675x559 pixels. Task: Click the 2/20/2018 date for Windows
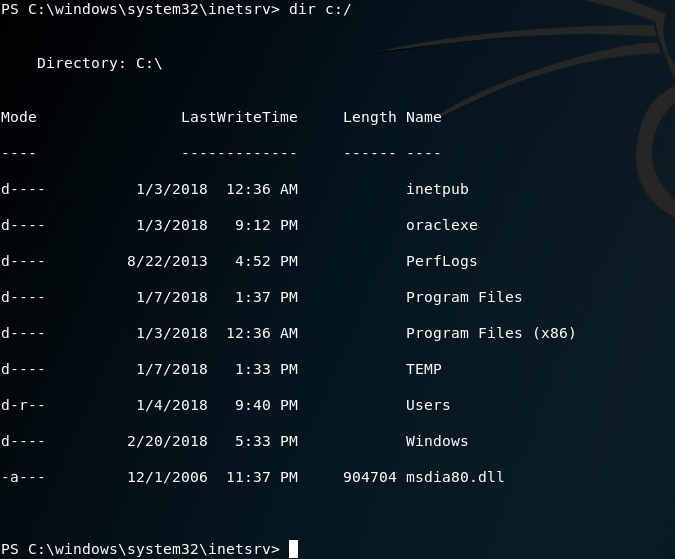(167, 441)
